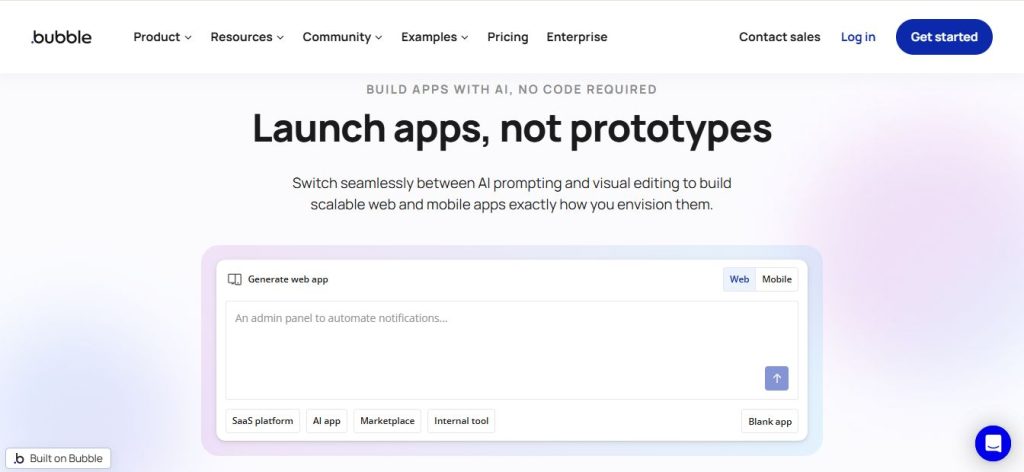Go to the Pricing page

click(507, 37)
